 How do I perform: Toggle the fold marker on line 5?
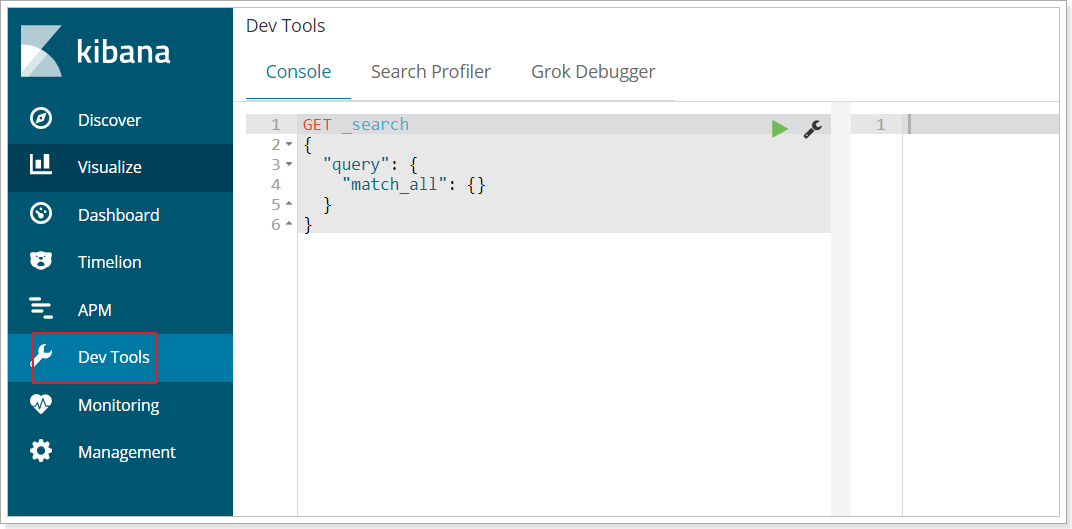click(289, 205)
